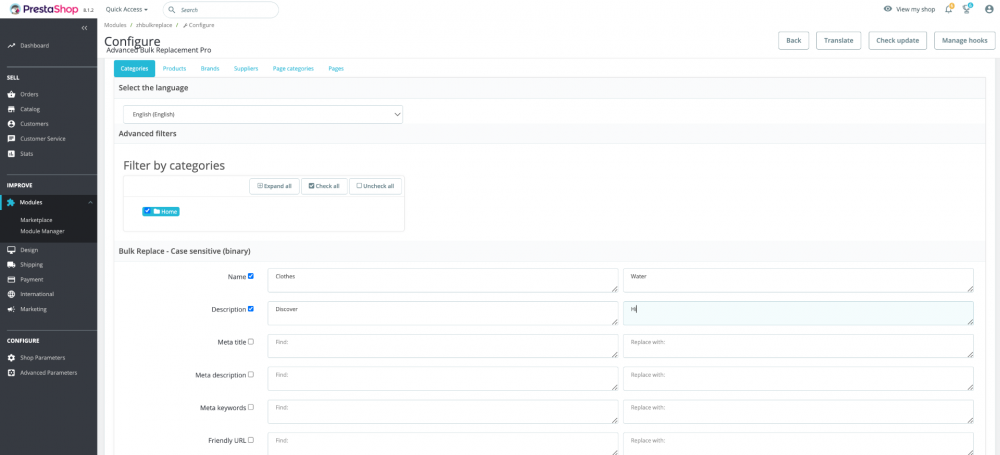Click the Translate button

[x=839, y=40]
